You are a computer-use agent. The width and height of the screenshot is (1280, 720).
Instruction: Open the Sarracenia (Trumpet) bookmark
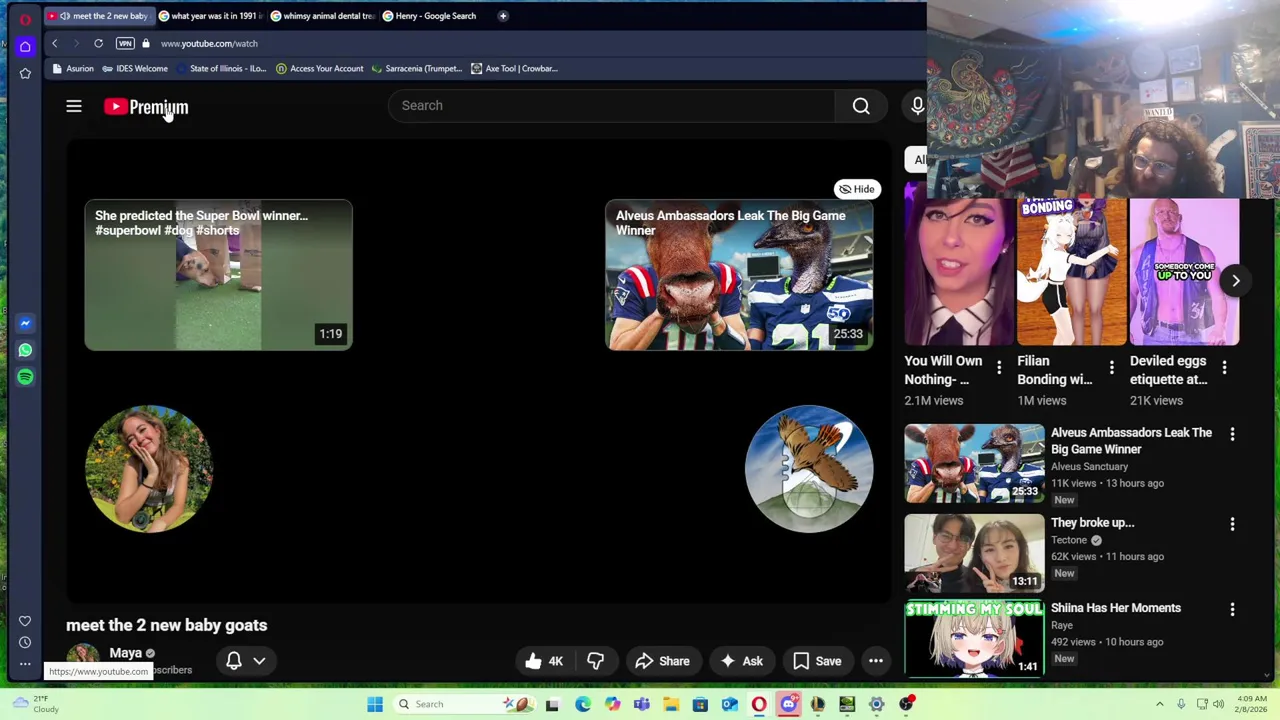pos(417,69)
